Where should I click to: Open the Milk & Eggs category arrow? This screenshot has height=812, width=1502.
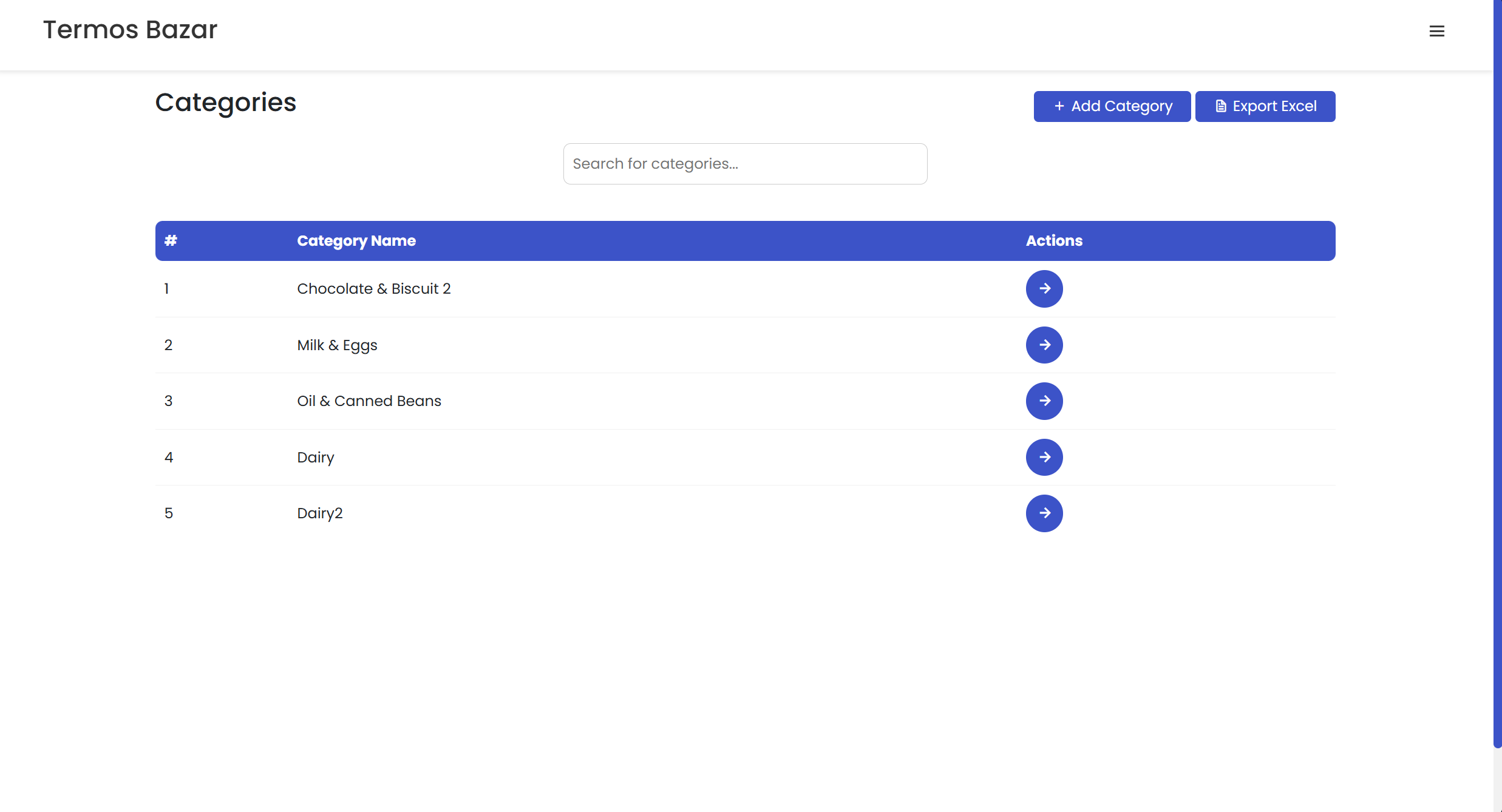pyautogui.click(x=1044, y=345)
